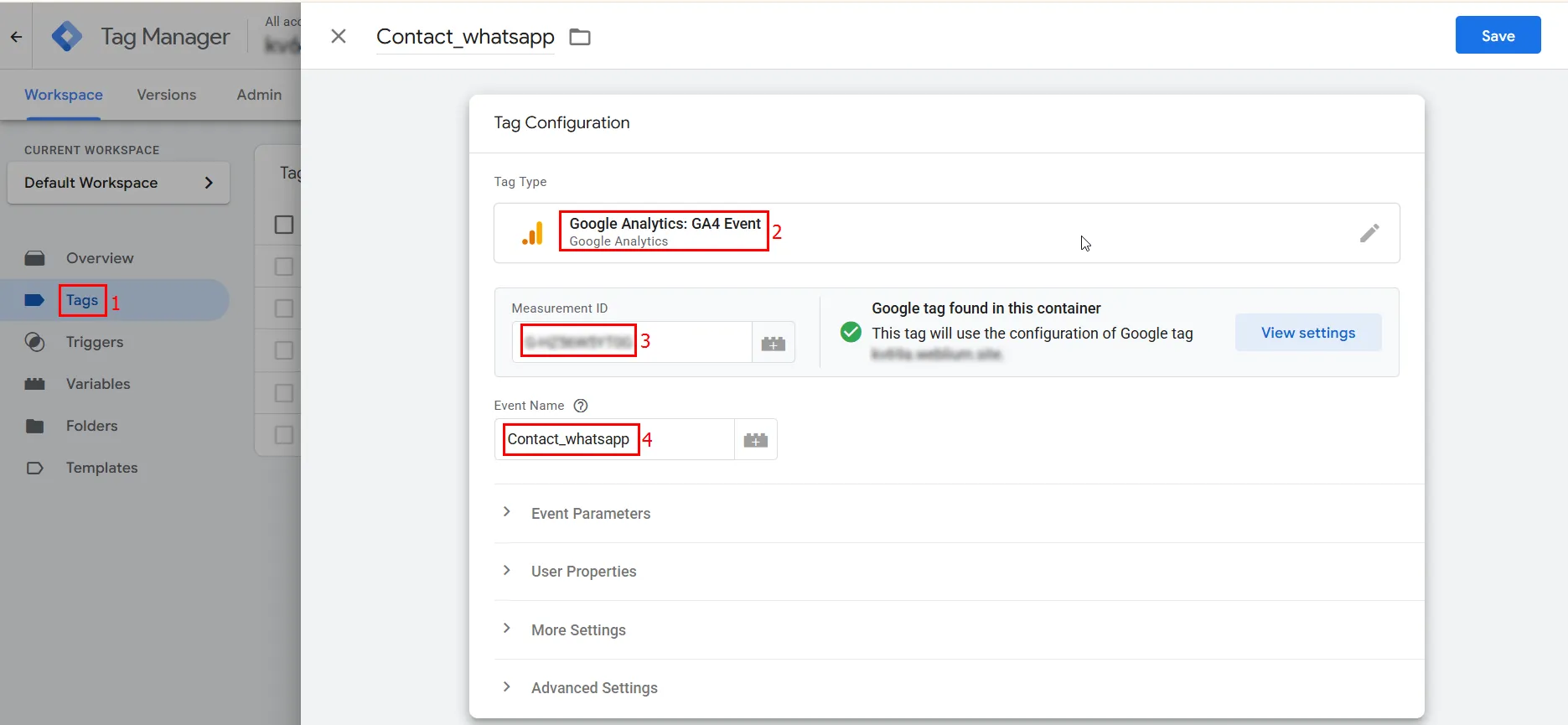This screenshot has height=725, width=1568.
Task: Click the Folders icon in sidebar
Action: coord(34,426)
